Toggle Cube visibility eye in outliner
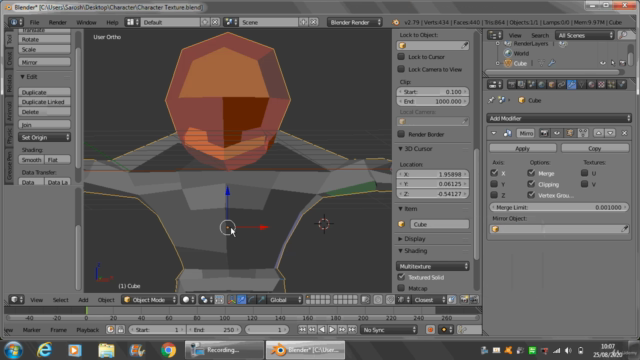Image resolution: width=640 pixels, height=360 pixels. pyautogui.click(x=603, y=63)
